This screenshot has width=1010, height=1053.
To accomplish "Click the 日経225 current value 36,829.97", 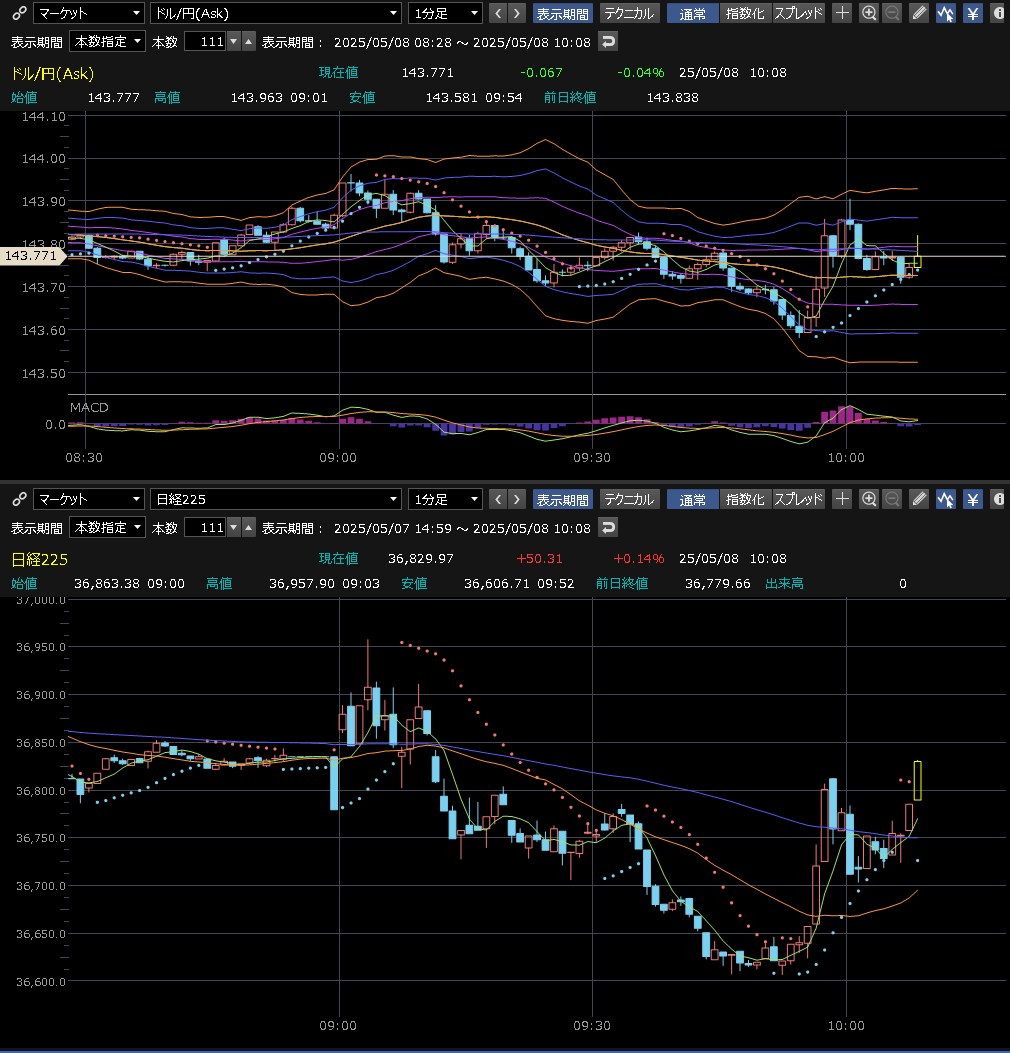I will coord(421,559).
